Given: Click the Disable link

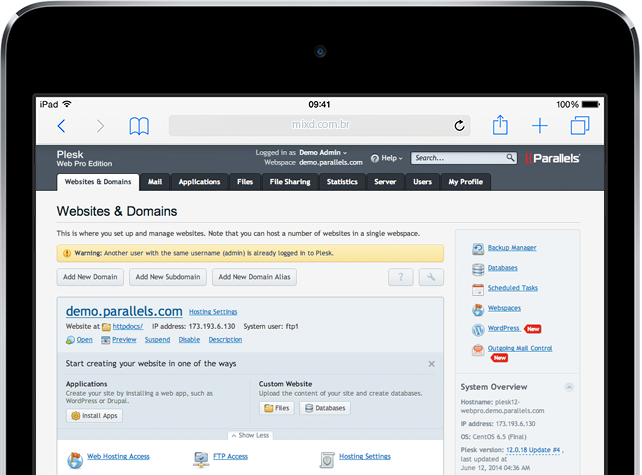Looking at the screenshot, I should coord(189,339).
